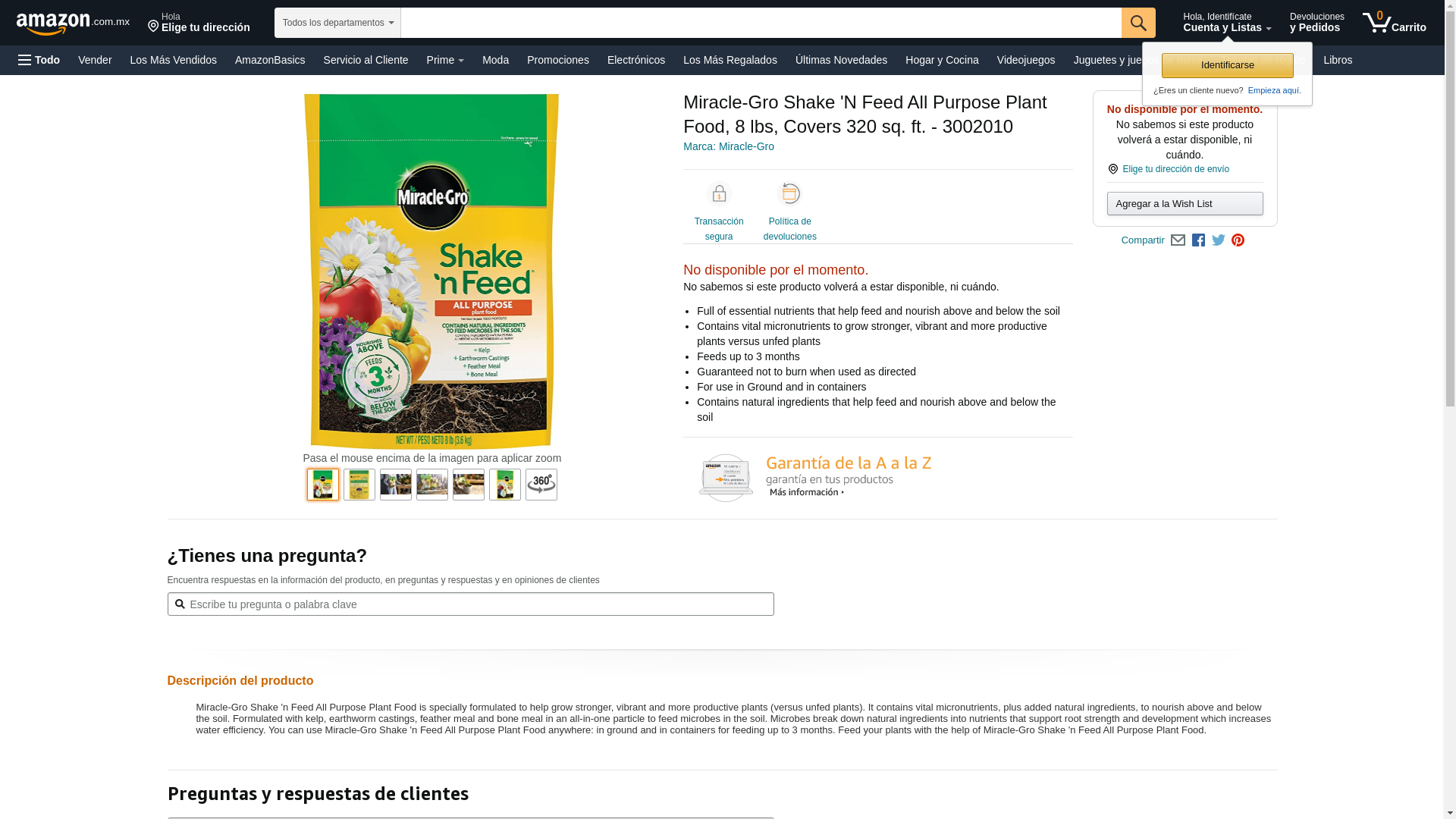This screenshot has height=819, width=1456.
Task: Open the Marca: Miracle-Gro link
Action: click(x=729, y=146)
